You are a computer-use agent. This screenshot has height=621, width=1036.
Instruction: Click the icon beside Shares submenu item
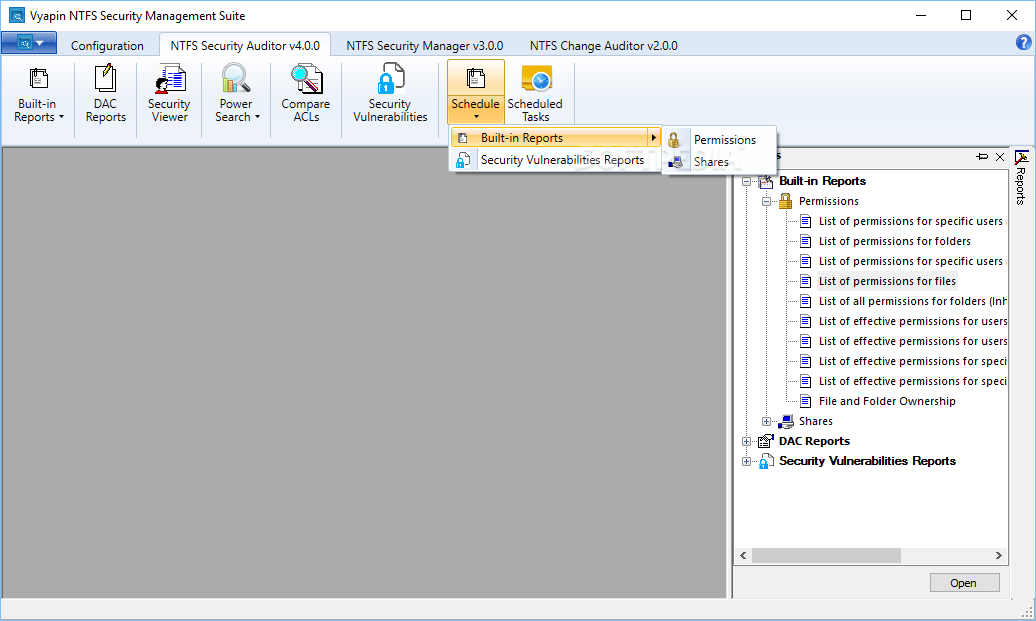675,162
